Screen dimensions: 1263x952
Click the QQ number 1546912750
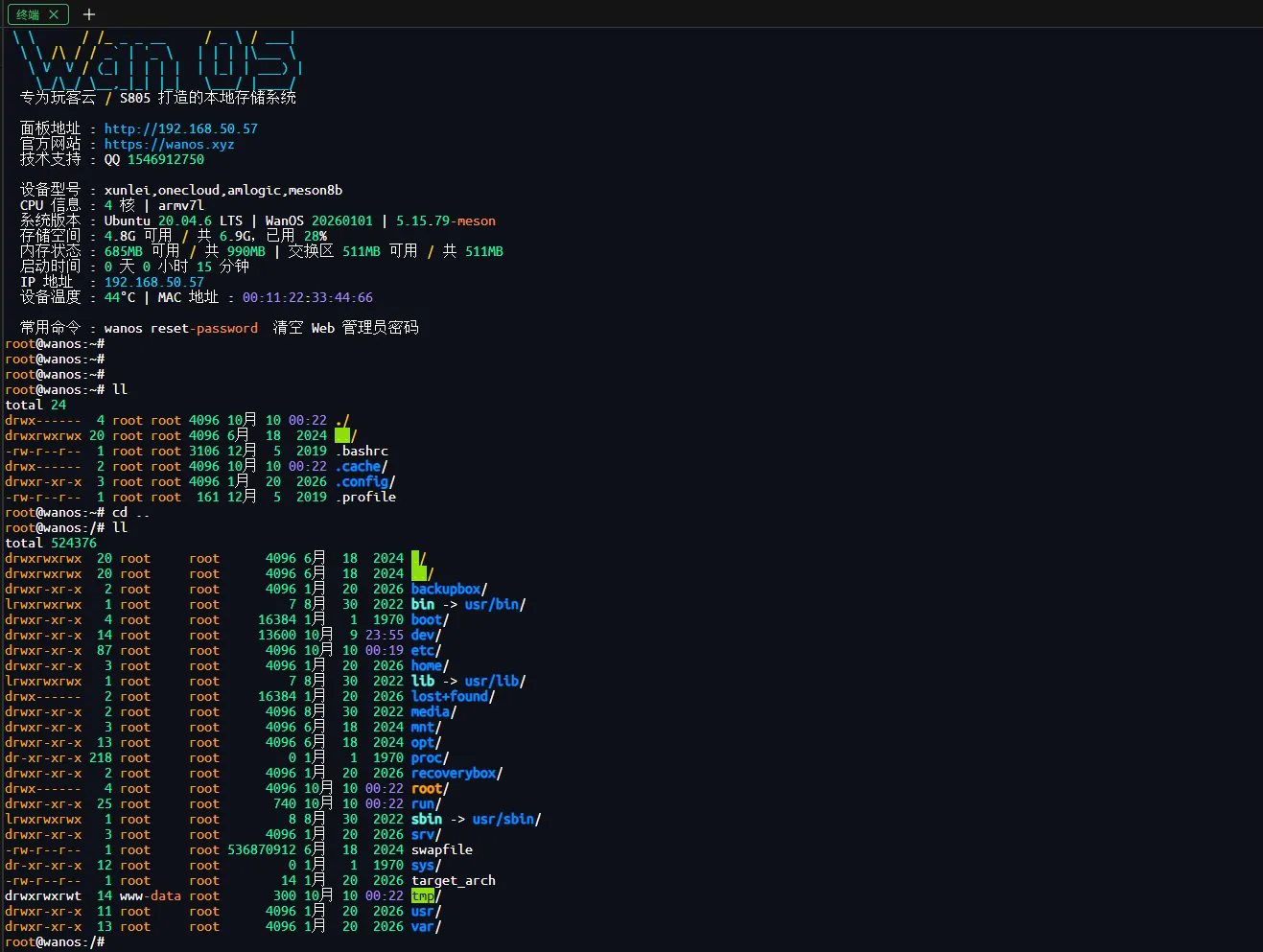[x=166, y=159]
